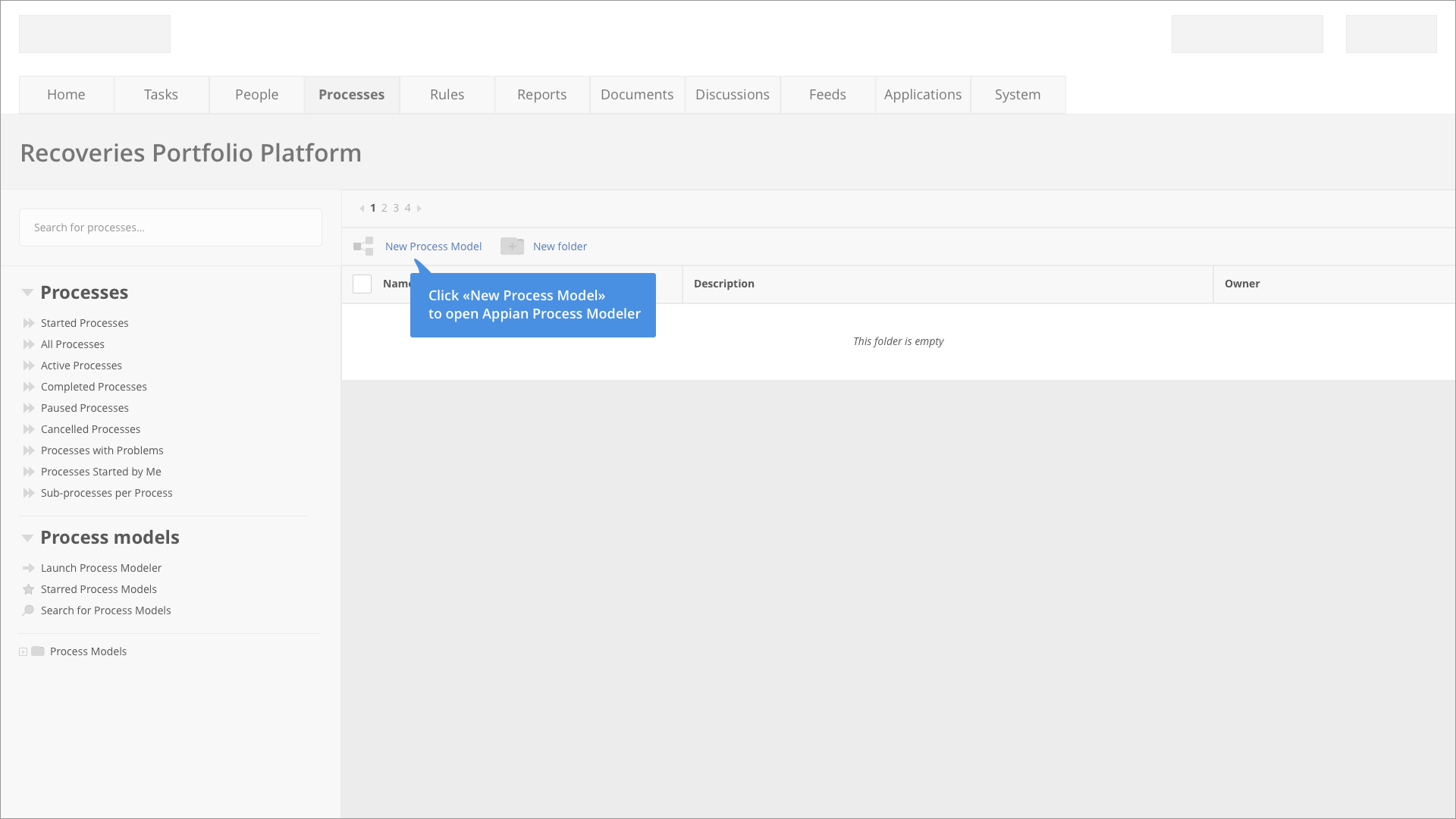1456x819 pixels.
Task: Open the Processes with Problems link
Action: tap(102, 450)
